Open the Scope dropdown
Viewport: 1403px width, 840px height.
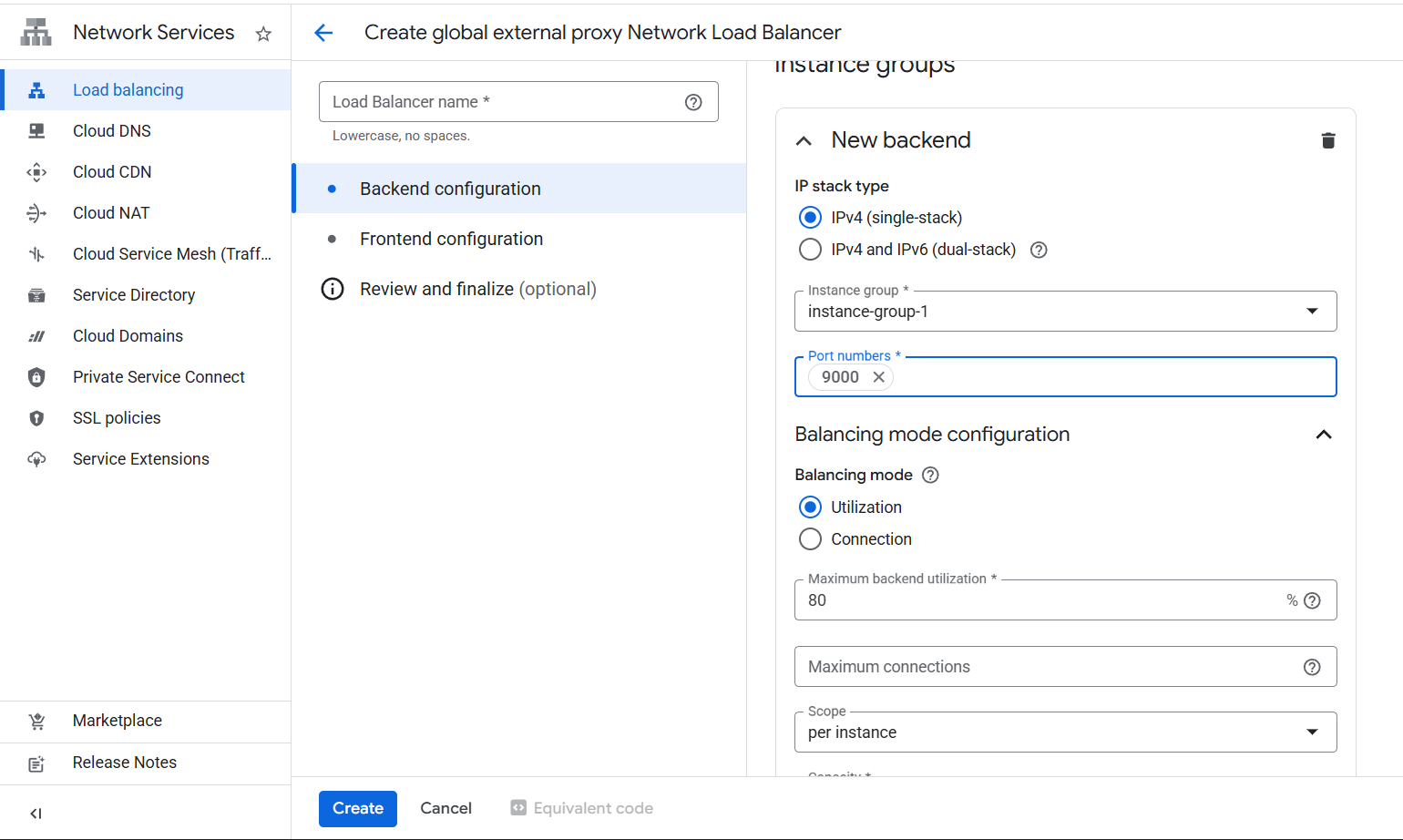1064,732
